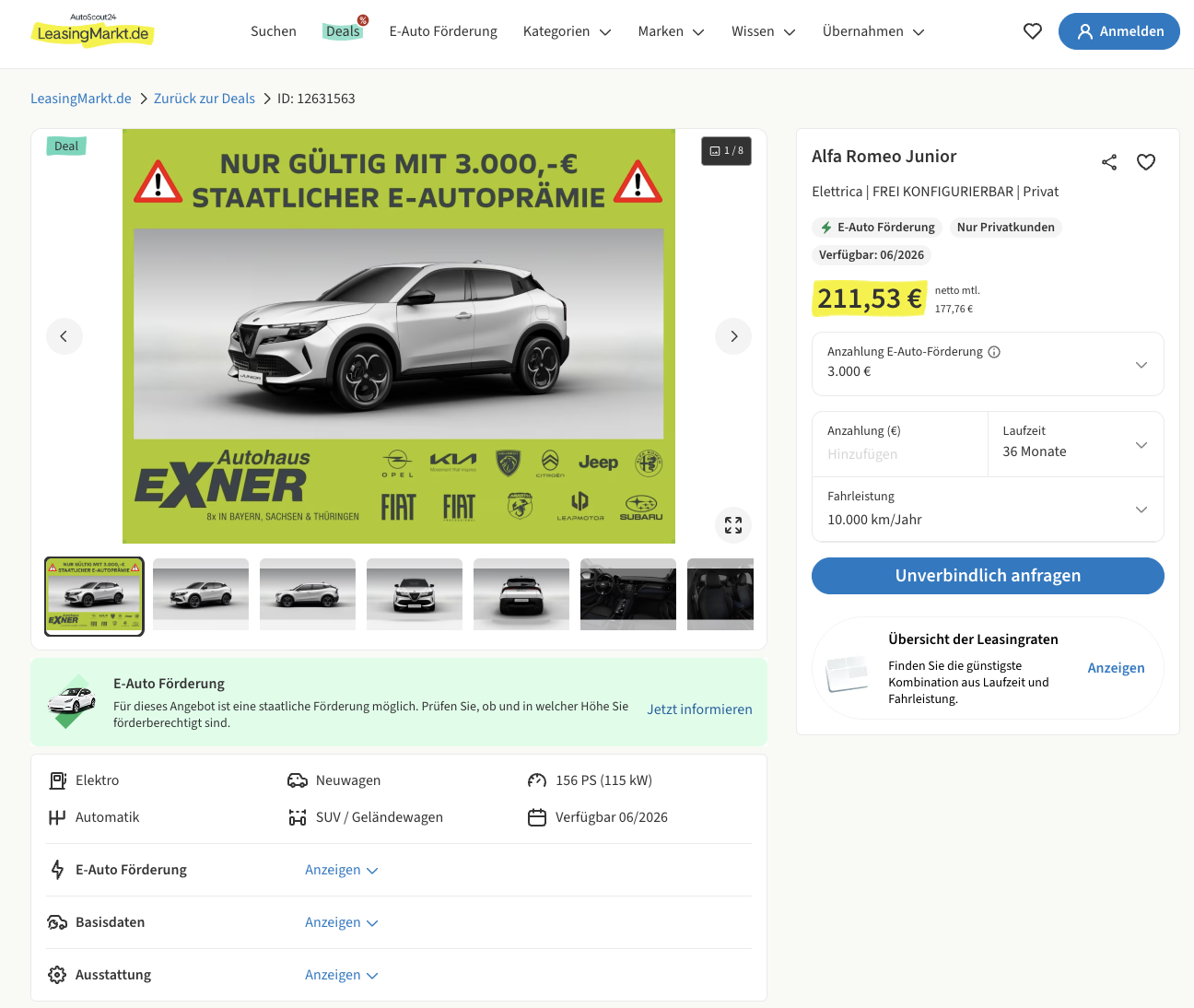Click the Unverbindlich anfragen button
This screenshot has width=1194, height=1008.
pyautogui.click(x=988, y=576)
